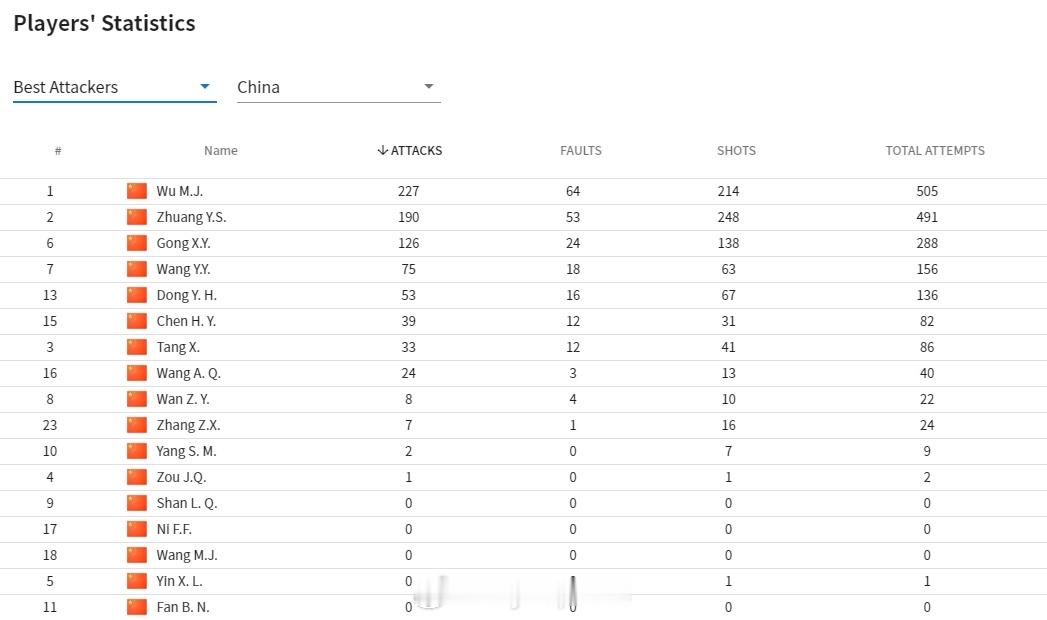Select the Yang S. M. table row
This screenshot has width=1047, height=620.
[x=524, y=451]
